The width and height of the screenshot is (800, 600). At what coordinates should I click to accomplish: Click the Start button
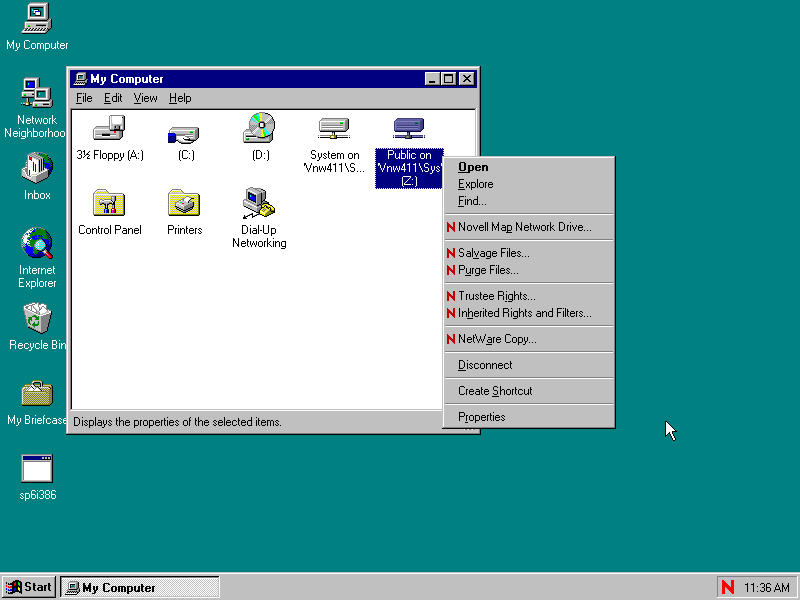[x=29, y=587]
